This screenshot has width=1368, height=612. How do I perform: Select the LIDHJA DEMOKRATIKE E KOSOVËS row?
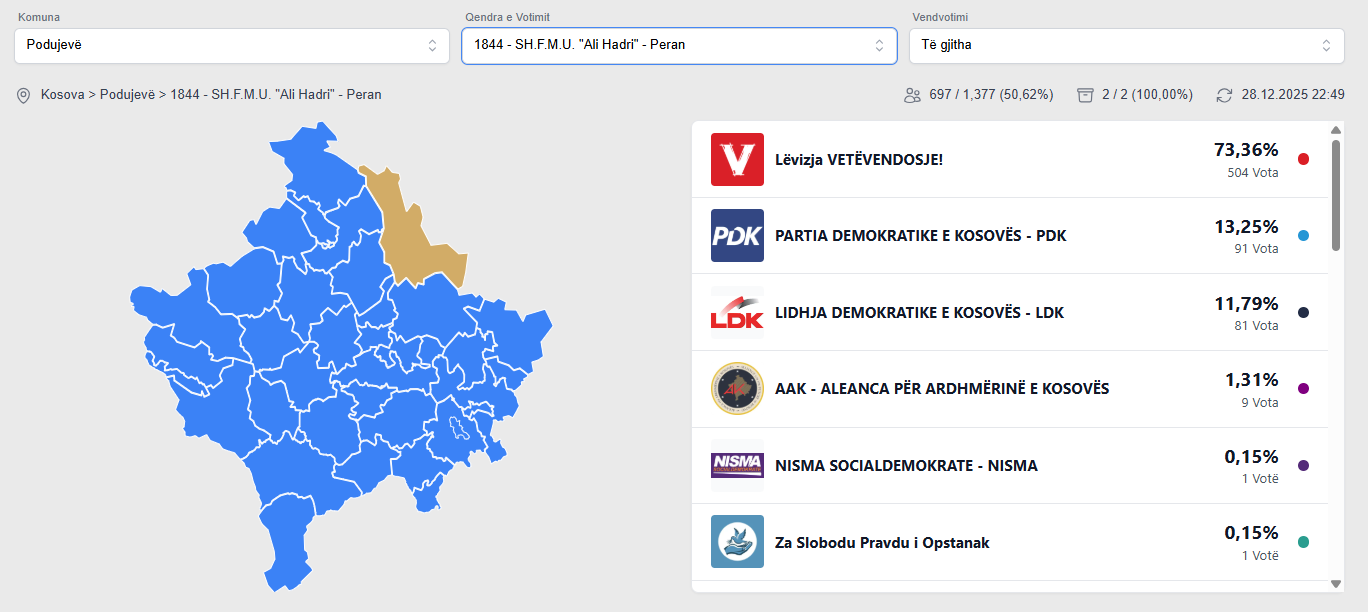click(1010, 312)
